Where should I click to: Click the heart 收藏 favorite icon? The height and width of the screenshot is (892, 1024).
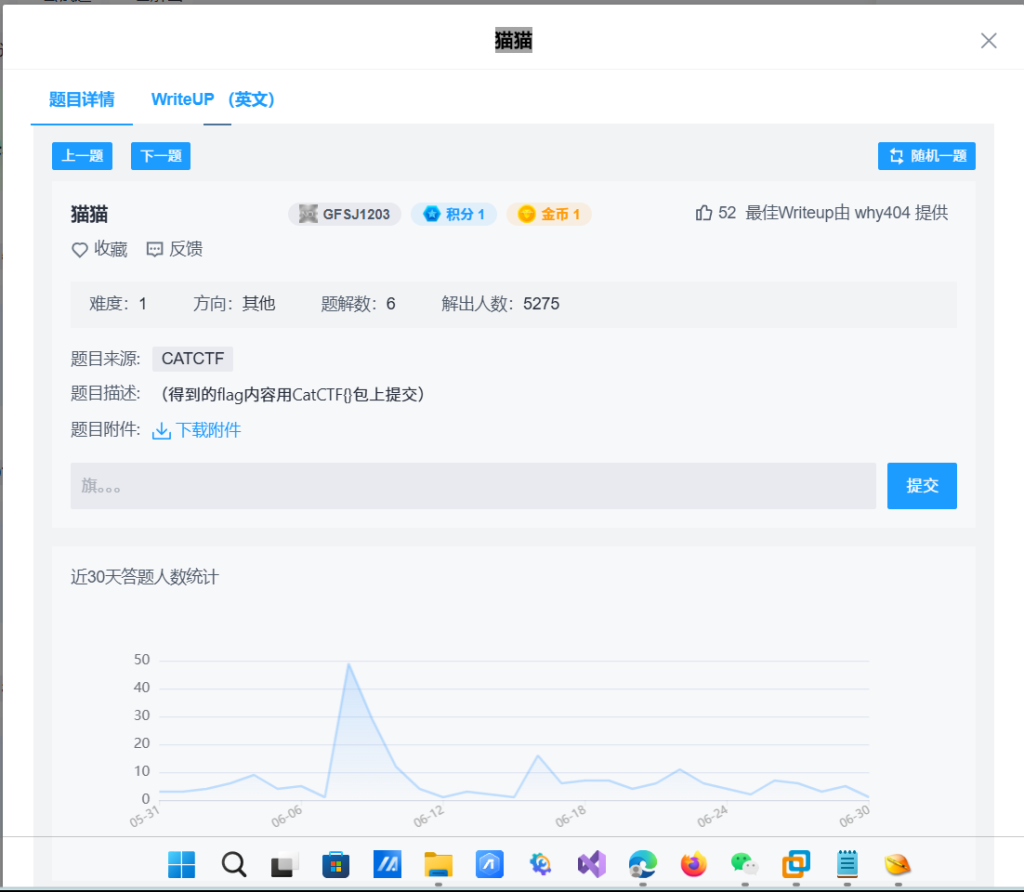tap(80, 250)
